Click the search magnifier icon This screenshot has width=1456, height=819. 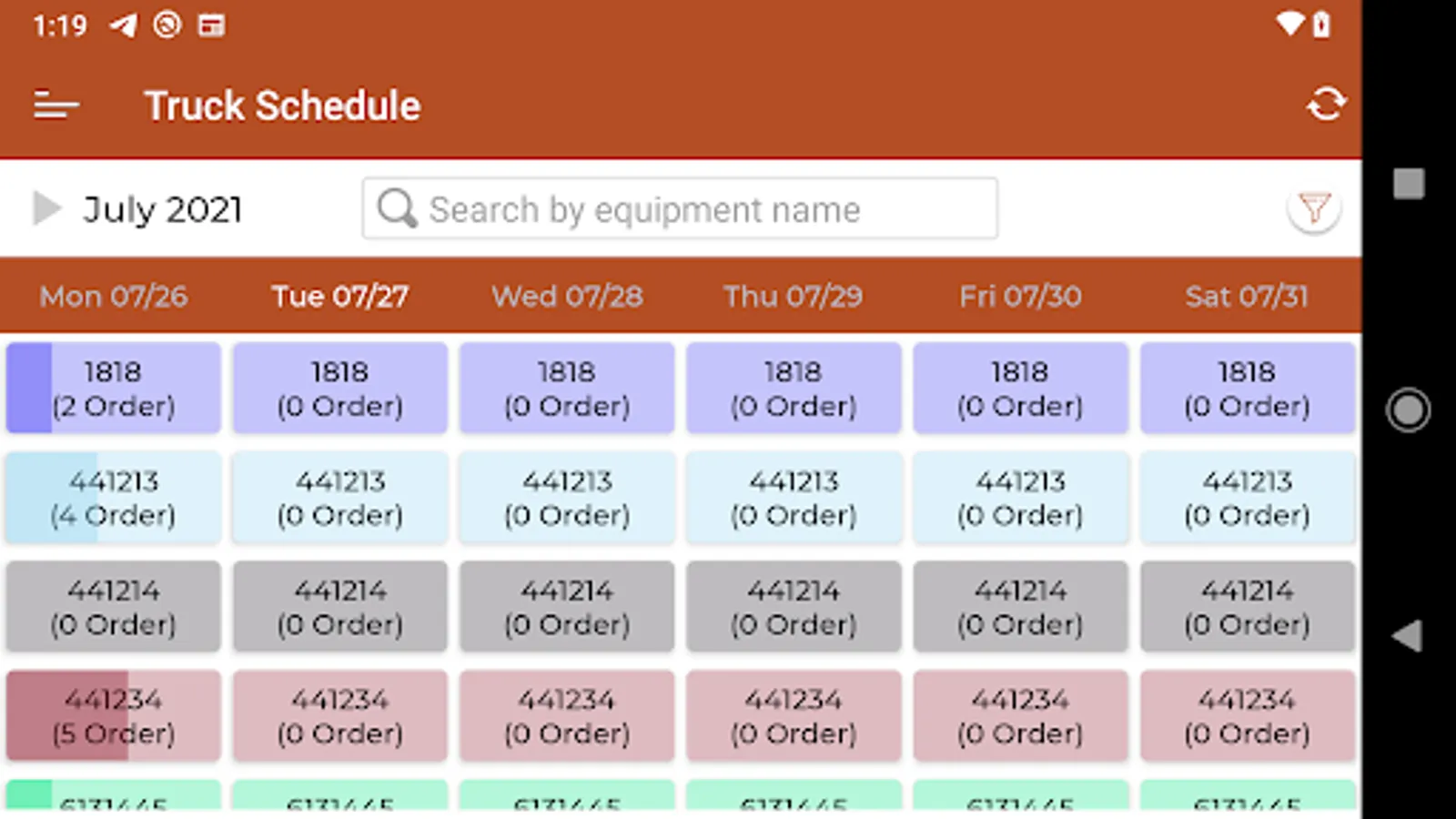pos(397,208)
